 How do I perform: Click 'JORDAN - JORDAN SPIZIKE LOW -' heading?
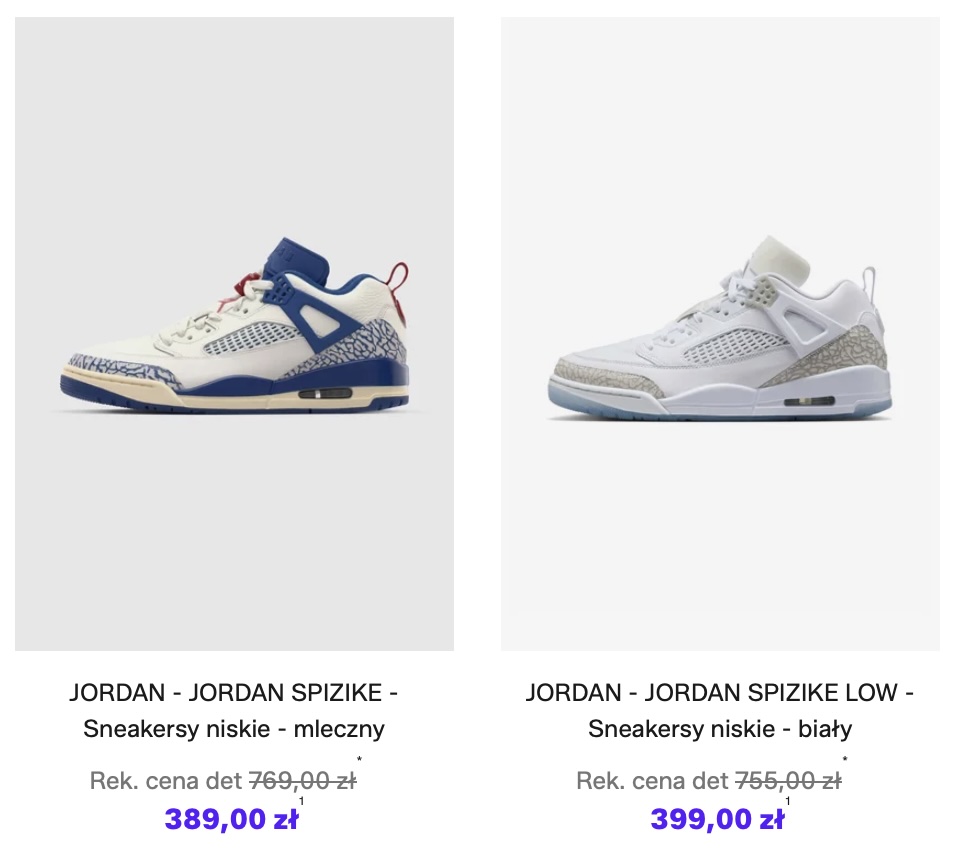pos(720,693)
